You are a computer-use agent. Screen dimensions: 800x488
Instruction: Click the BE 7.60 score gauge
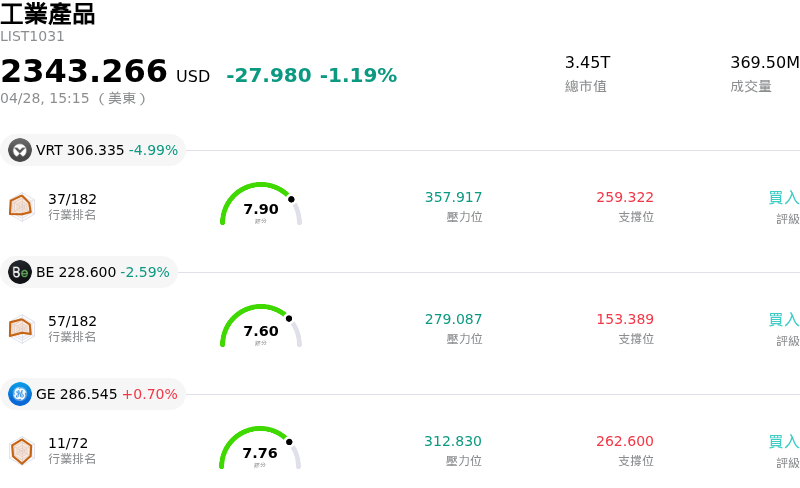pos(260,328)
